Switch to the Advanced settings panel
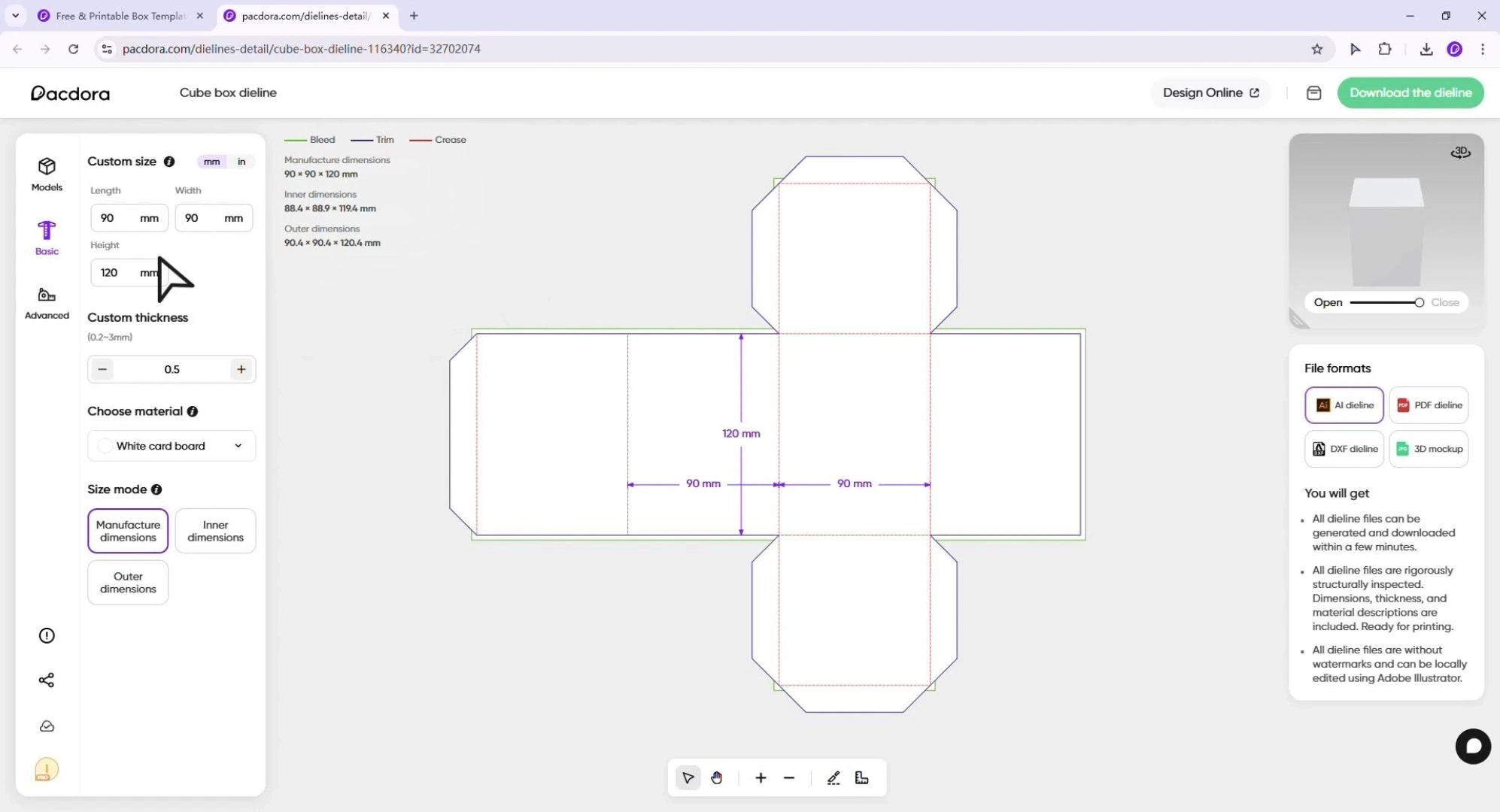The height and width of the screenshot is (812, 1500). click(x=46, y=302)
